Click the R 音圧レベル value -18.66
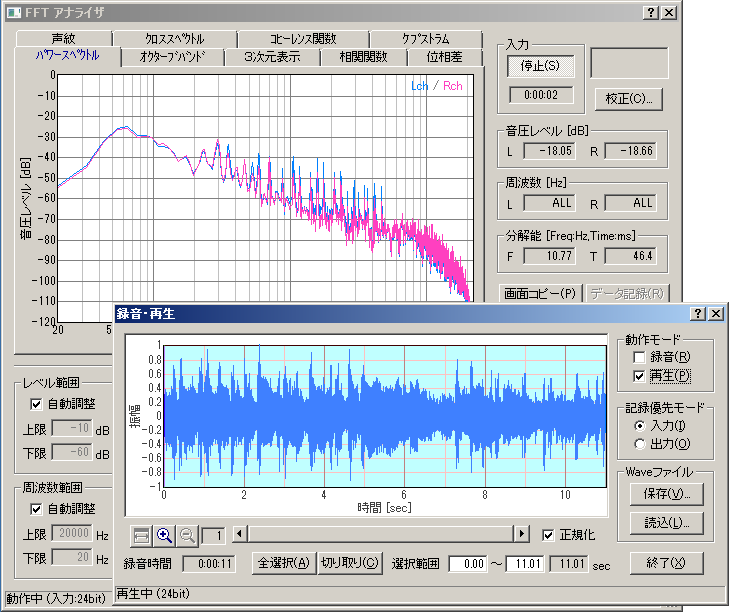The height and width of the screenshot is (612, 729). [x=630, y=151]
